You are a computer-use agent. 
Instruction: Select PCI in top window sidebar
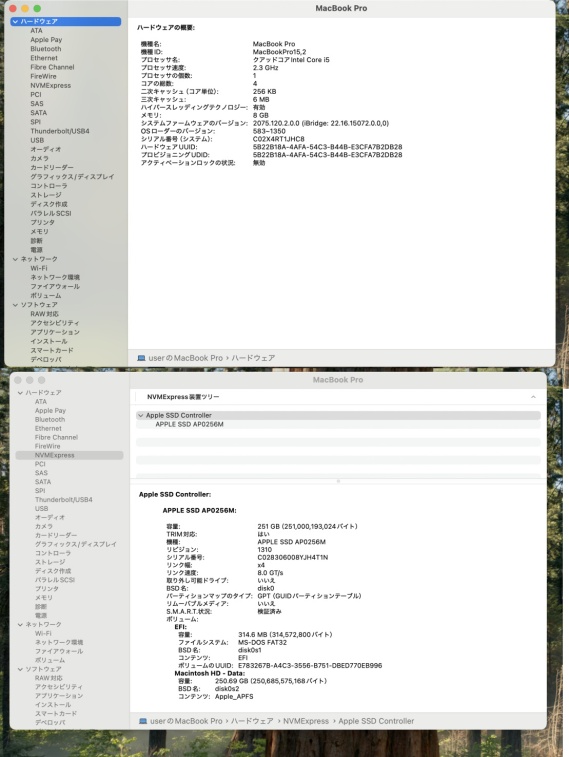[x=36, y=95]
